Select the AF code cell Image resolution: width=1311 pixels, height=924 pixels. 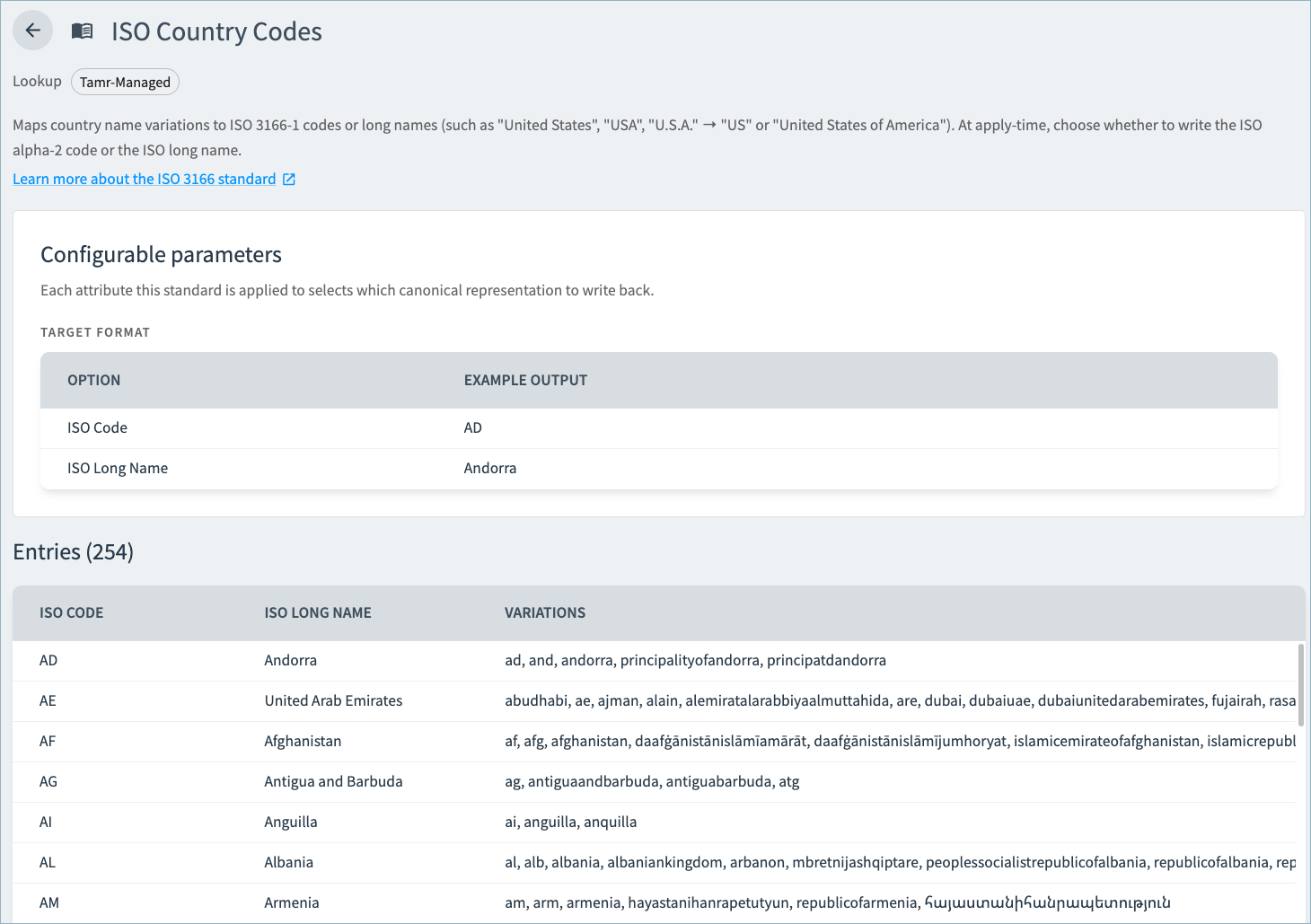(48, 741)
